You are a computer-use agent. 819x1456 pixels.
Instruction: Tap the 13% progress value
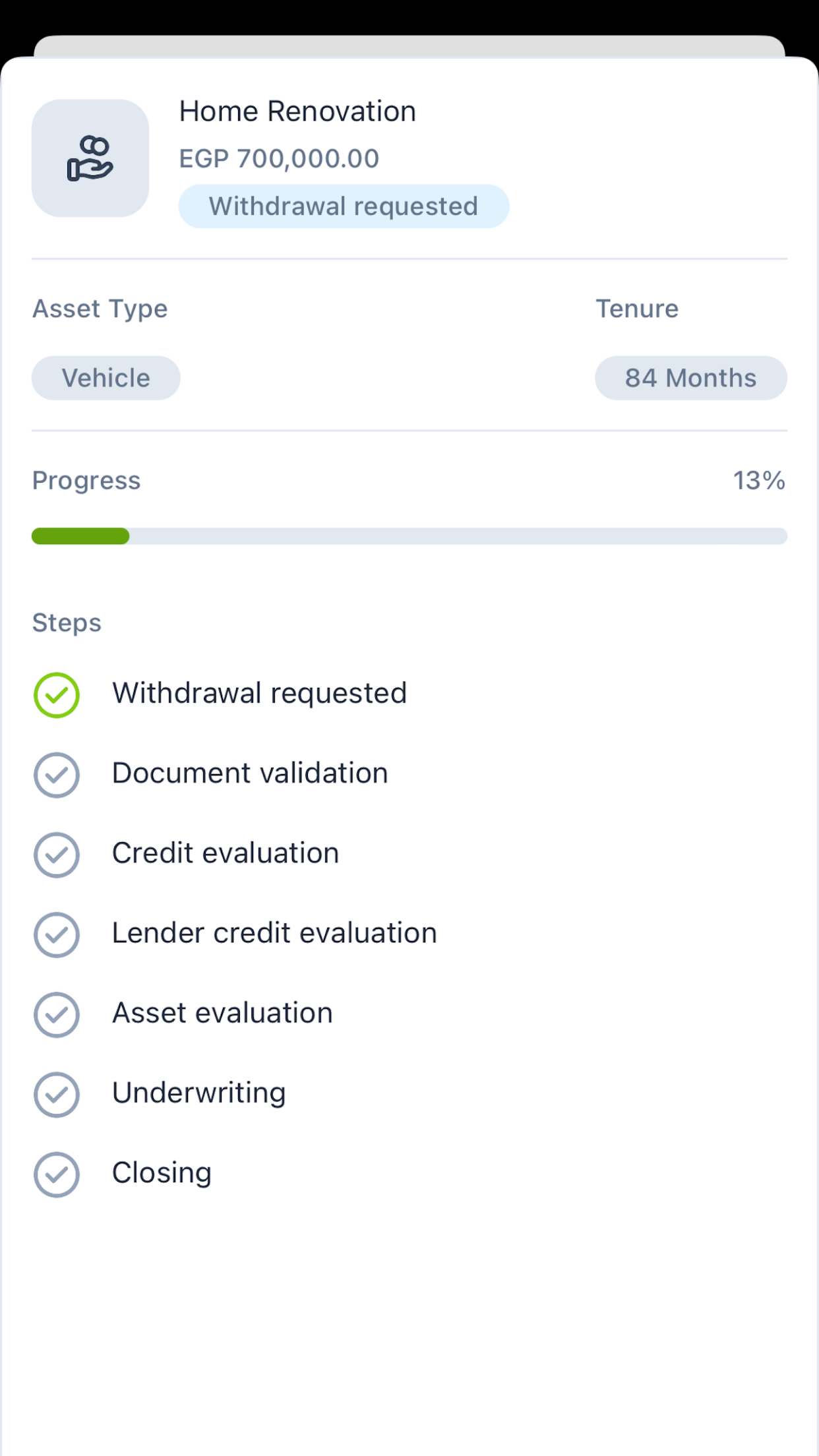click(x=759, y=481)
